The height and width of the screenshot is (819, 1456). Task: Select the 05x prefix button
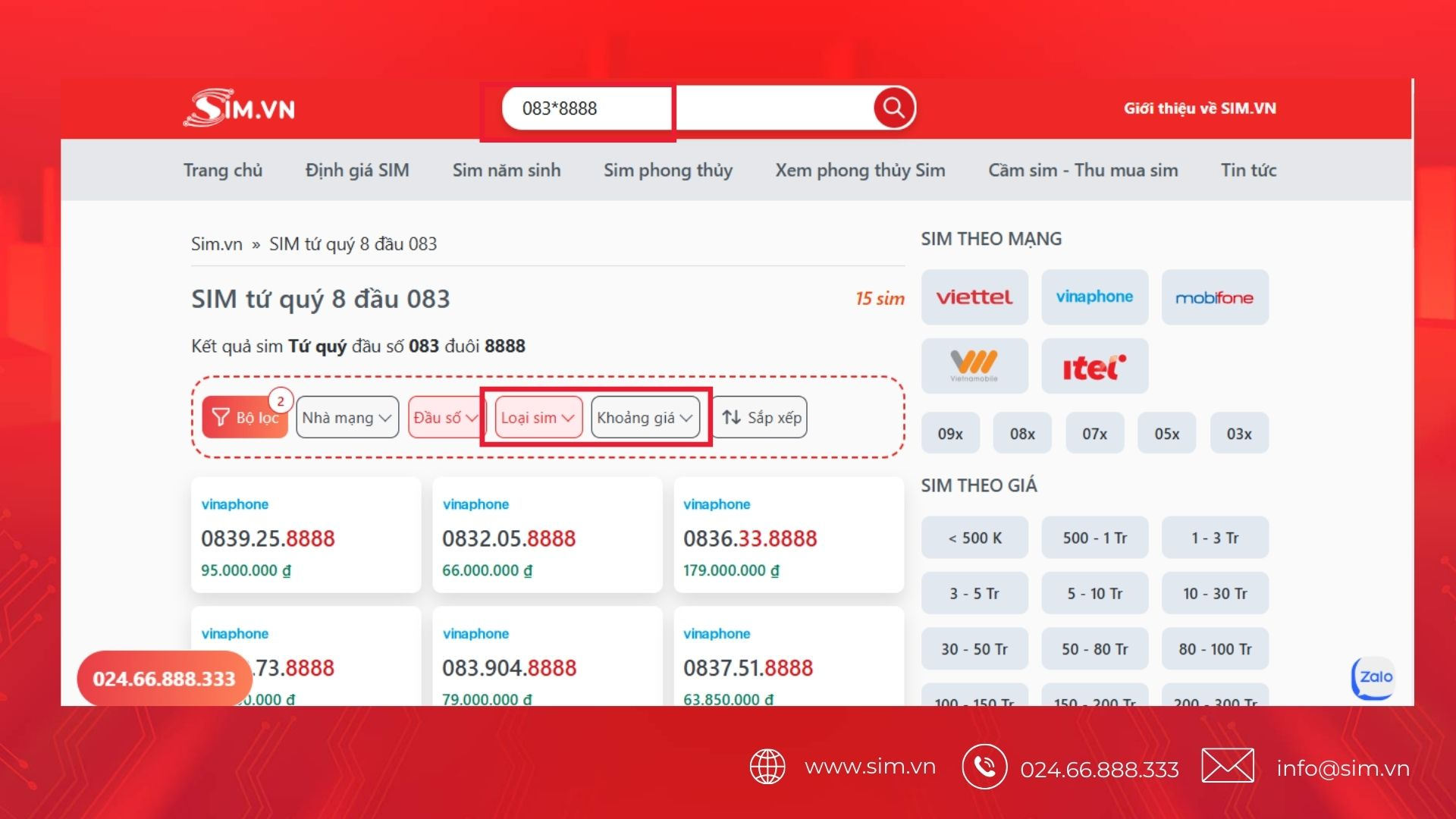[x=1167, y=434]
